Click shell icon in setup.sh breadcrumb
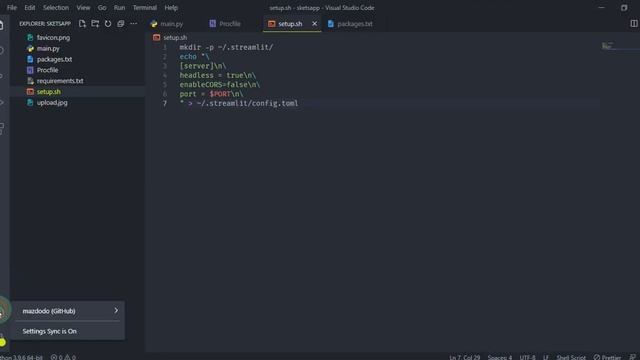640x360 pixels. [156, 38]
